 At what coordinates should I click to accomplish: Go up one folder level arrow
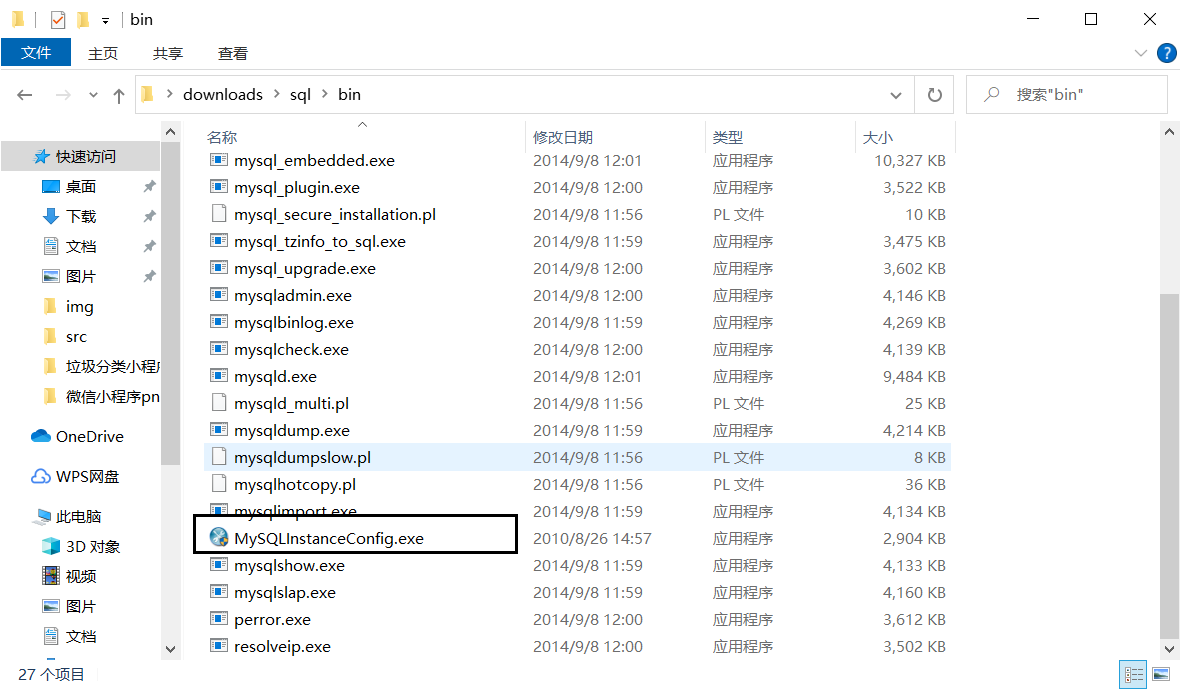click(118, 95)
